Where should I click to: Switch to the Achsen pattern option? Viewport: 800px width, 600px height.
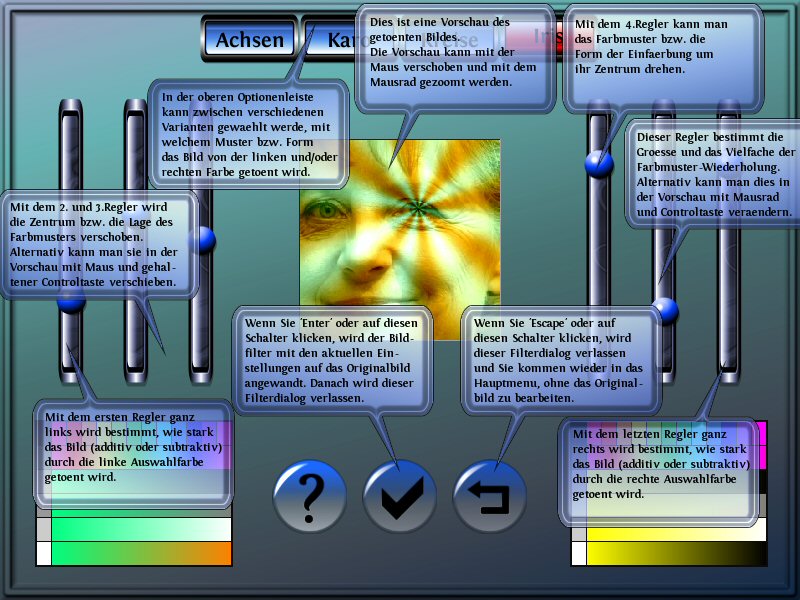click(x=249, y=39)
